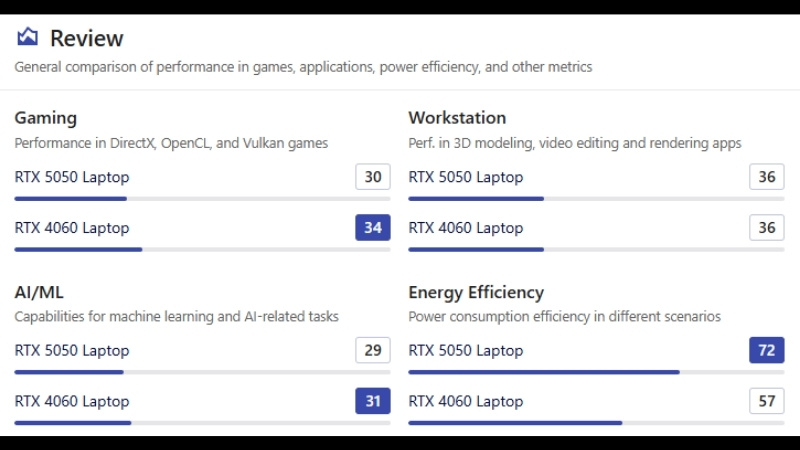The image size is (800, 450).
Task: Select the Workstation category heading
Action: [457, 118]
